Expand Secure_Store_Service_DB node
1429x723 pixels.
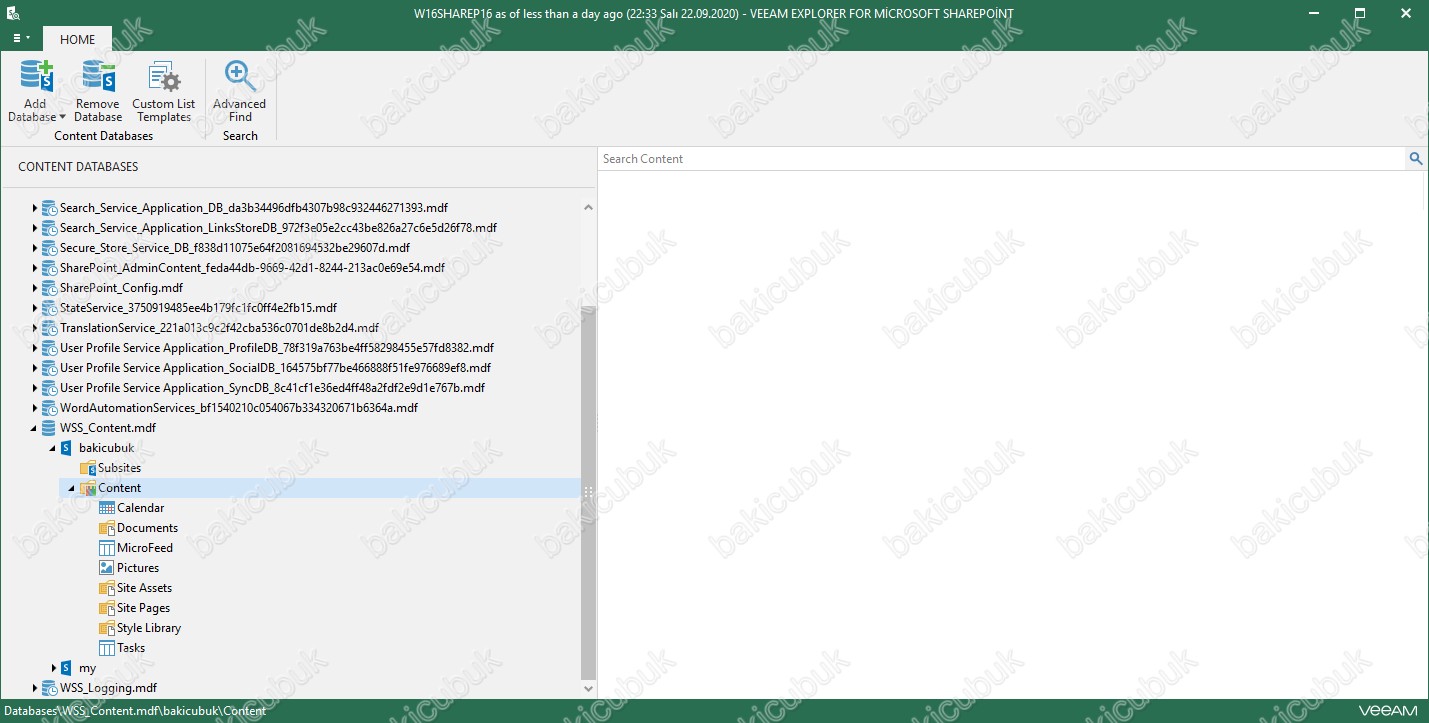click(35, 248)
